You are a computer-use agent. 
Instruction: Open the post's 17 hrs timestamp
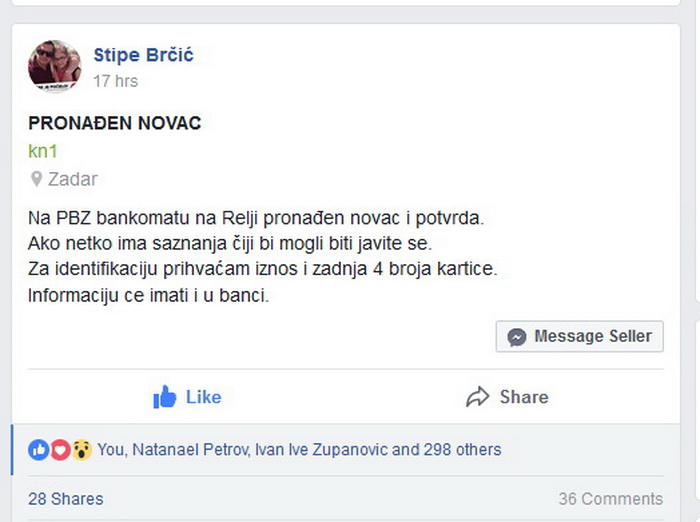click(x=116, y=81)
